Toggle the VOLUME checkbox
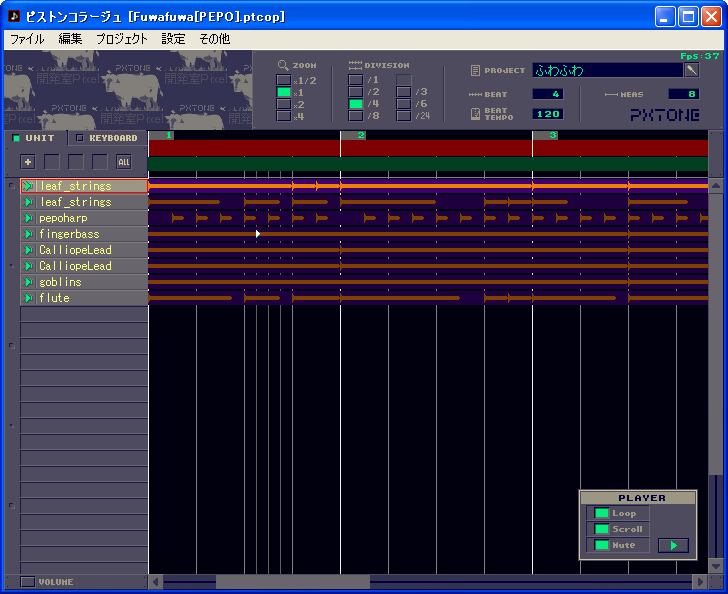 click(x=28, y=582)
